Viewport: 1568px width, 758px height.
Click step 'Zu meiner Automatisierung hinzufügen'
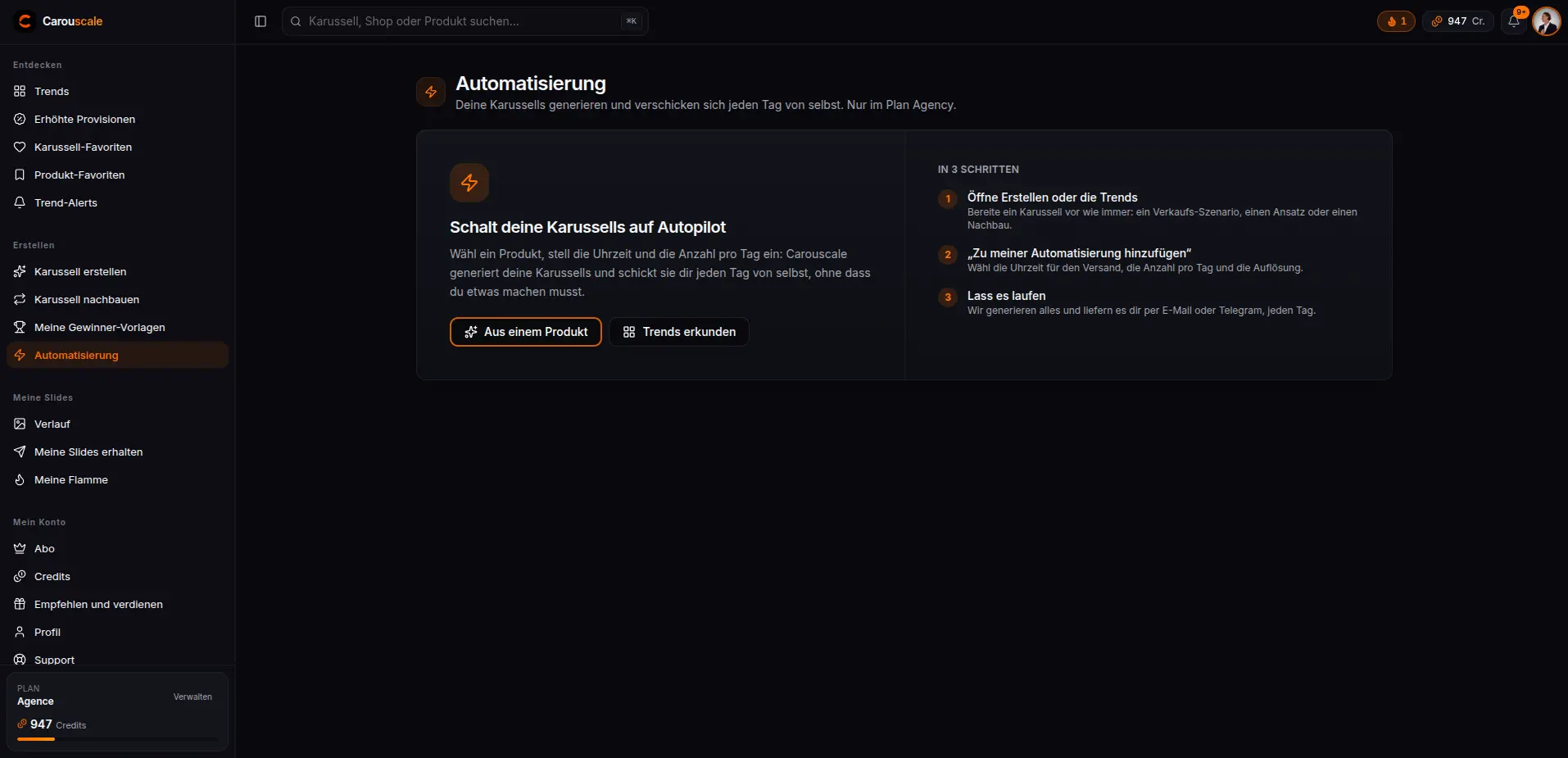[x=1079, y=253]
